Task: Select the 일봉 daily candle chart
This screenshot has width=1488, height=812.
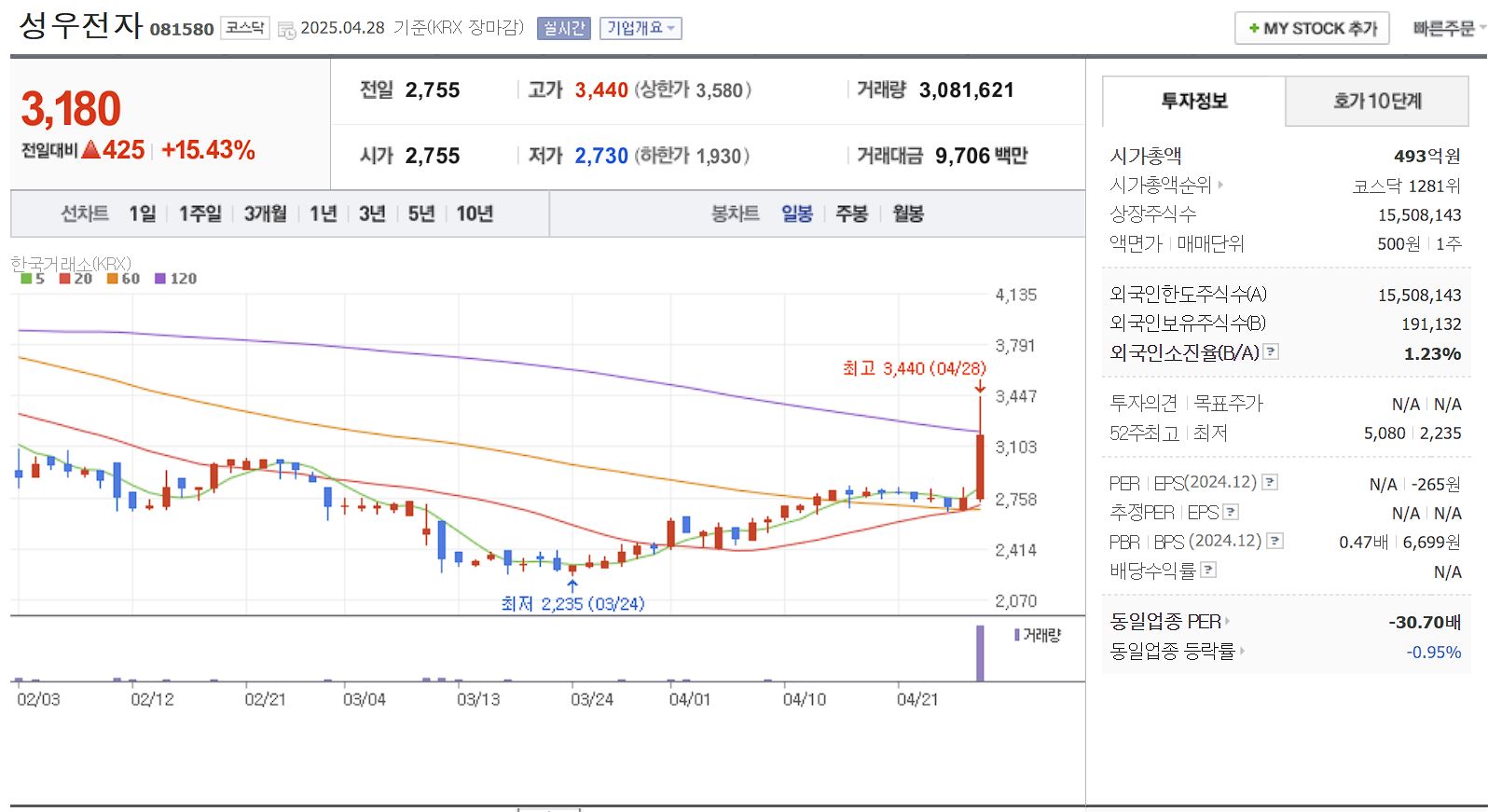Action: (797, 213)
